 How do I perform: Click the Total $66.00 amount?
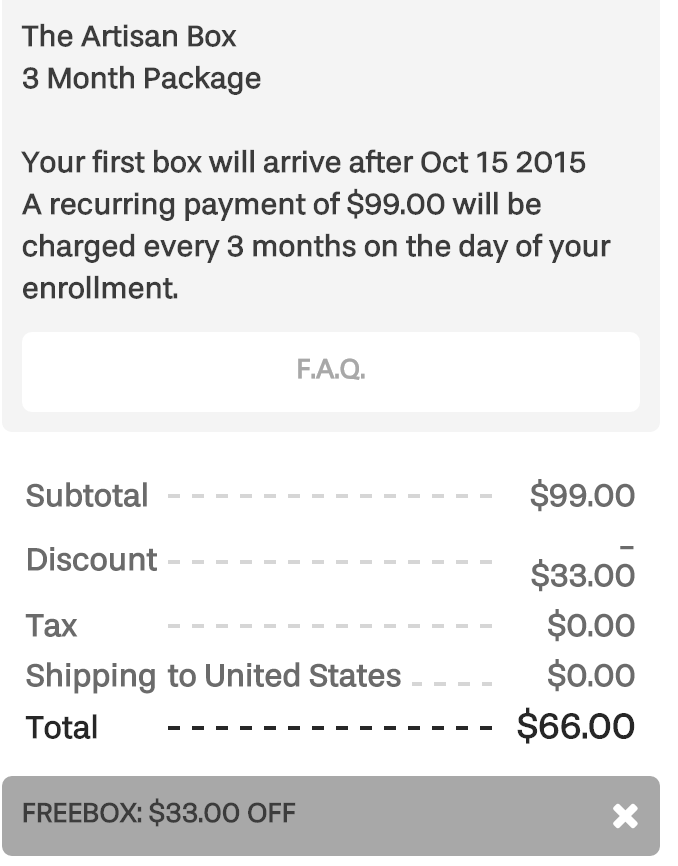[576, 726]
